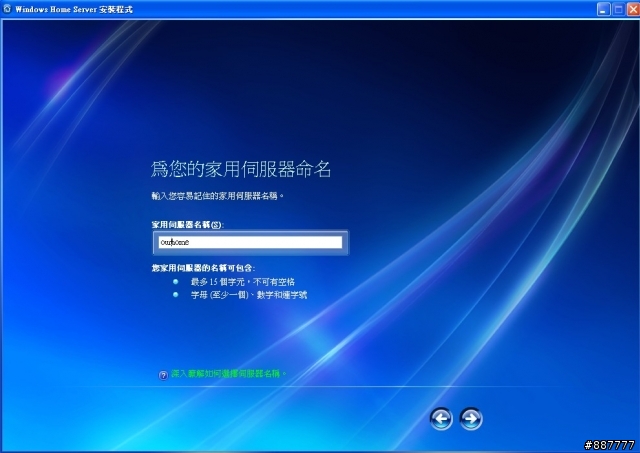Open the link about choosing a server name
Image resolution: width=640 pixels, height=453 pixels.
coord(229,373)
